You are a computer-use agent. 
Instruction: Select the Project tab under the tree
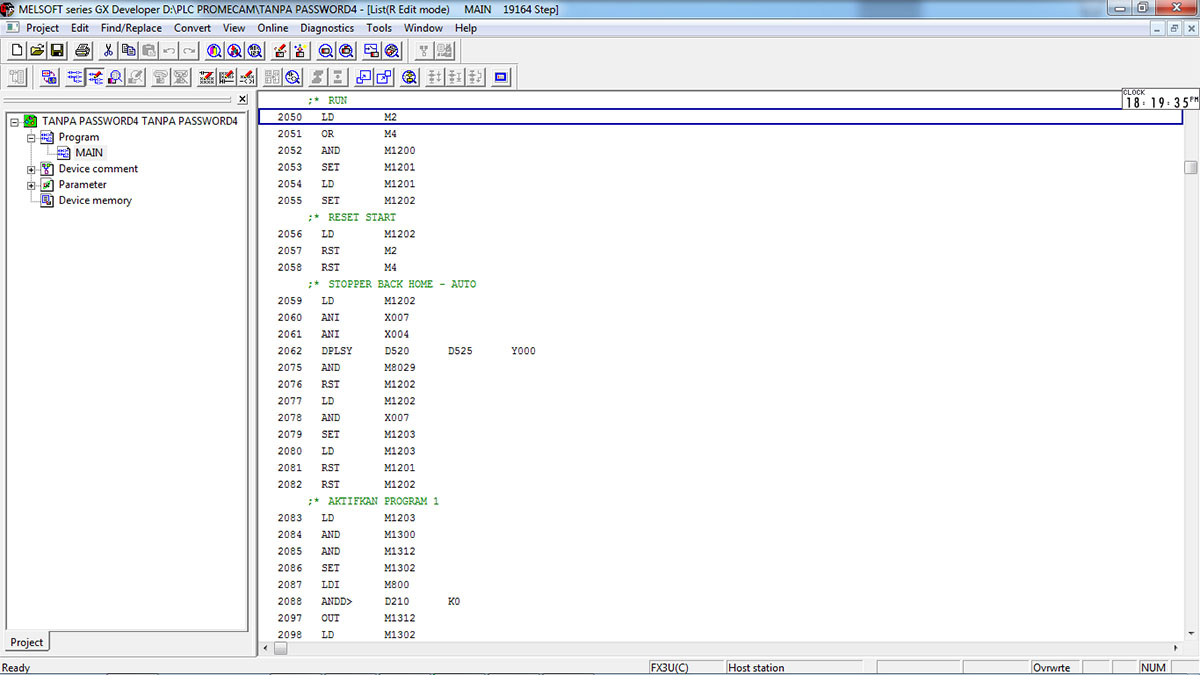(27, 642)
